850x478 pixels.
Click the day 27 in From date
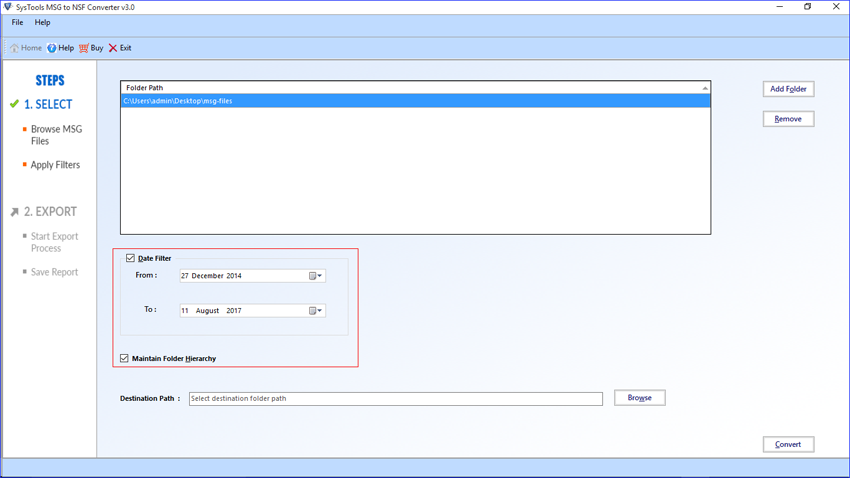(x=185, y=276)
